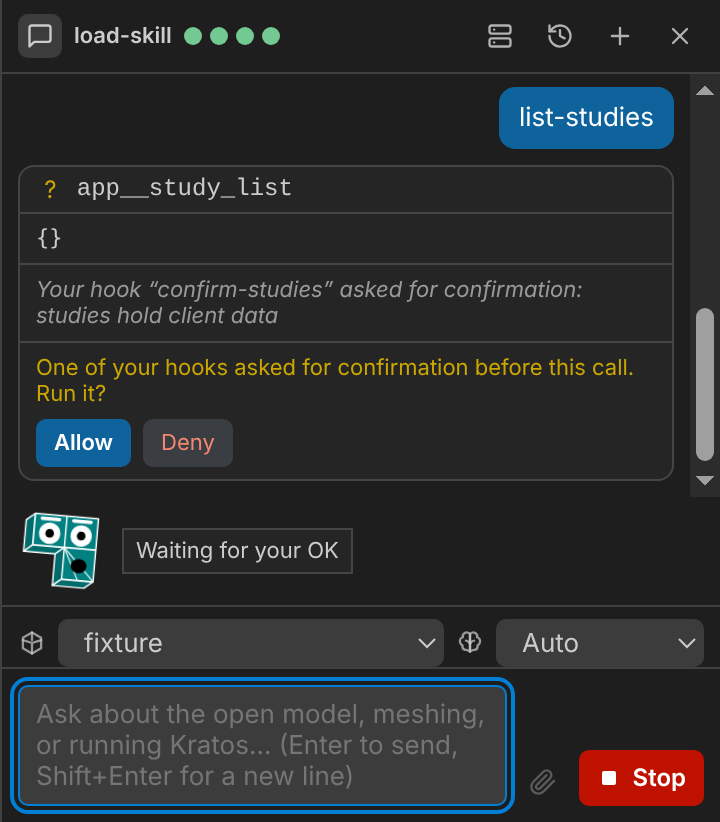Start a new chat with plus icon
Screen dimensions: 720x822
coord(620,36)
